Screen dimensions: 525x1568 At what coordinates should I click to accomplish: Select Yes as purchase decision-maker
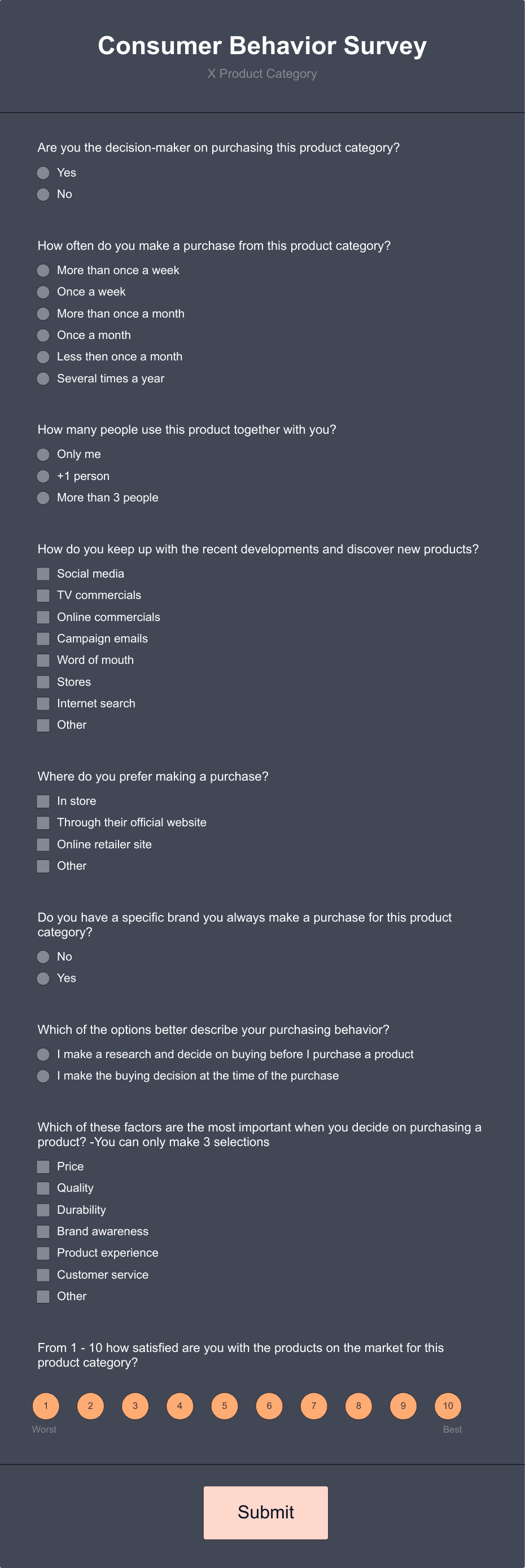coord(43,173)
